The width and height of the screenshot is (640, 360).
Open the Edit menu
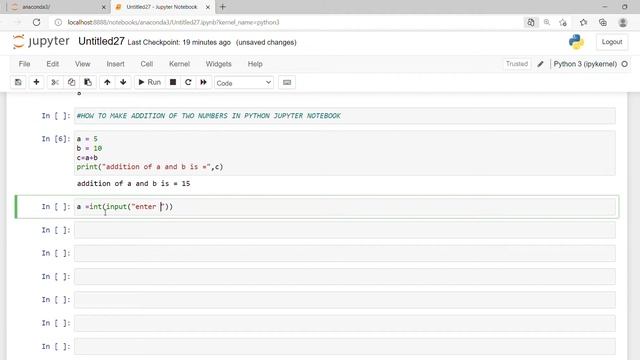point(53,64)
